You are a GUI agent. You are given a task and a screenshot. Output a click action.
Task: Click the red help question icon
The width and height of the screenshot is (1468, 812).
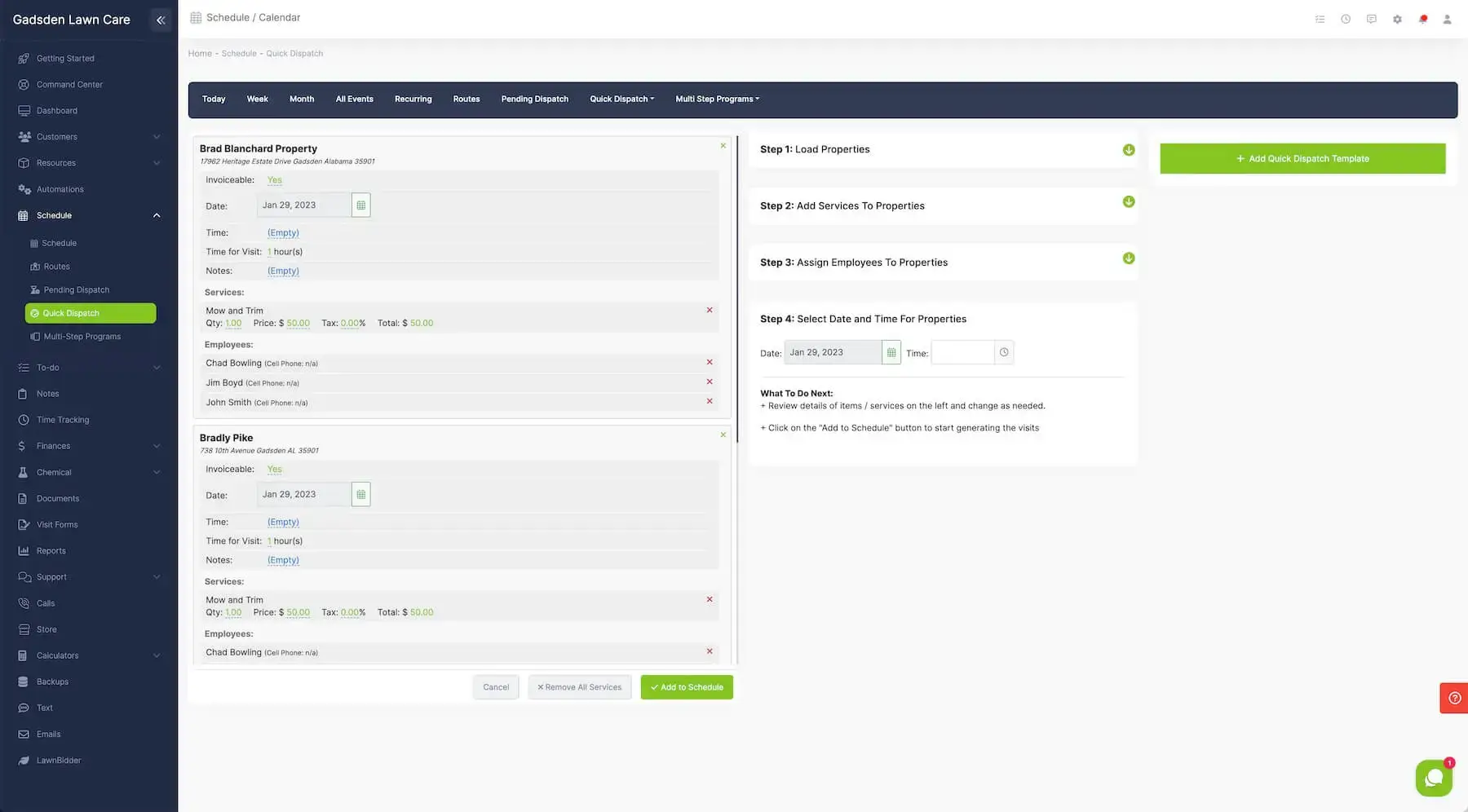coord(1454,698)
